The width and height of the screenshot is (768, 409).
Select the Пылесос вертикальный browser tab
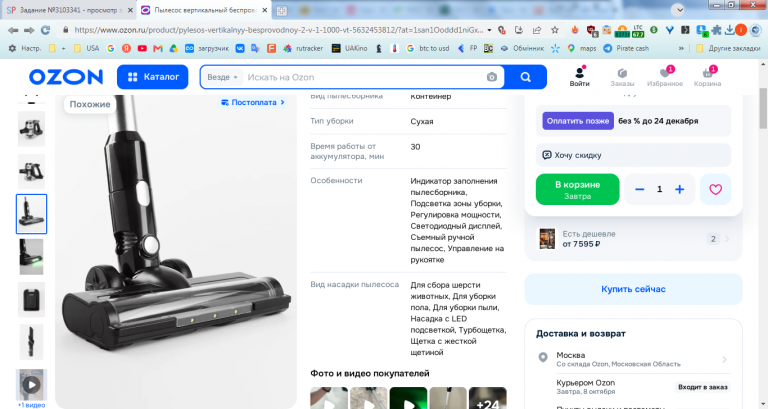coord(204,10)
